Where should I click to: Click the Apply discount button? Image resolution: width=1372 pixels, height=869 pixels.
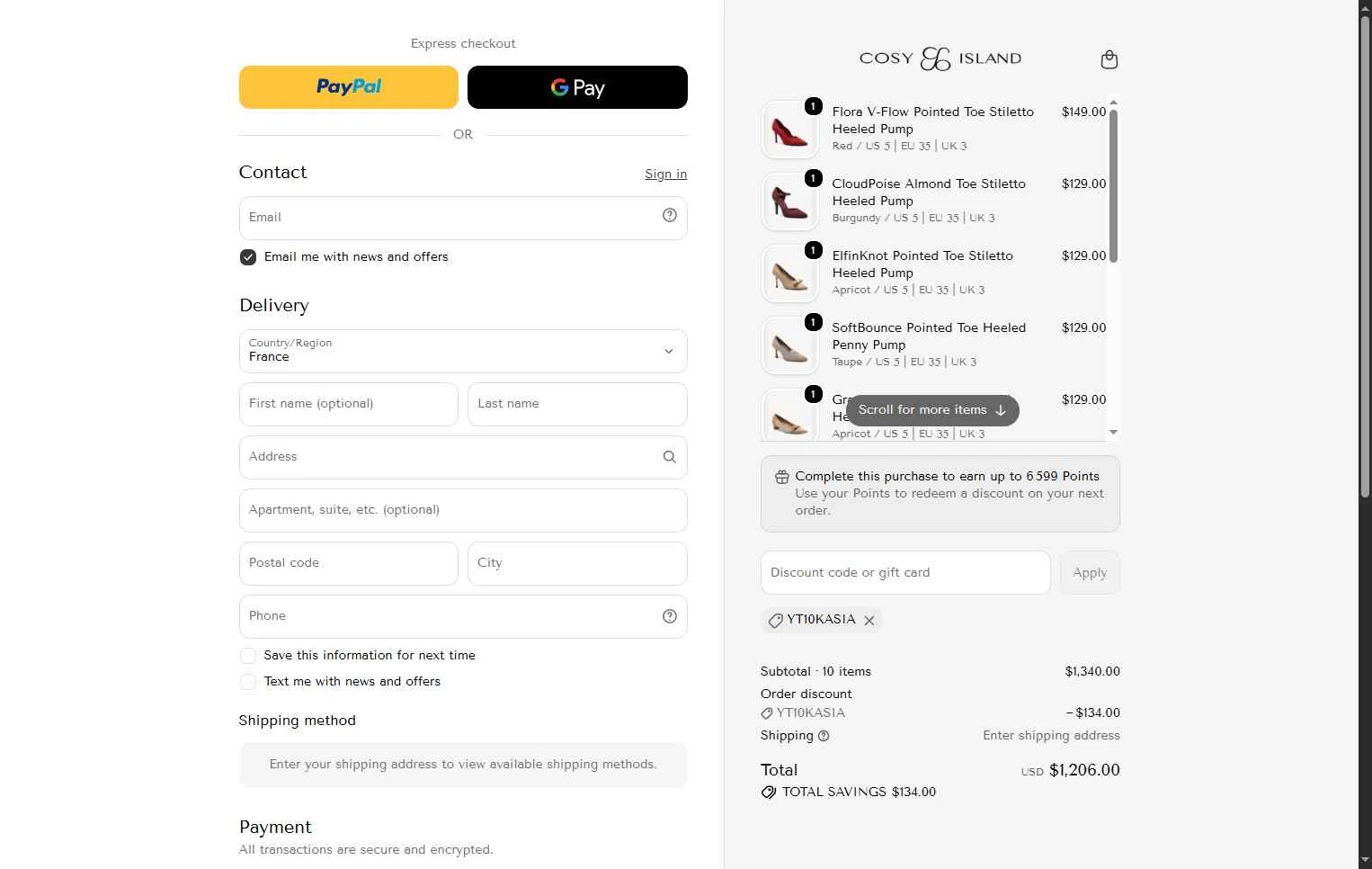1090,572
